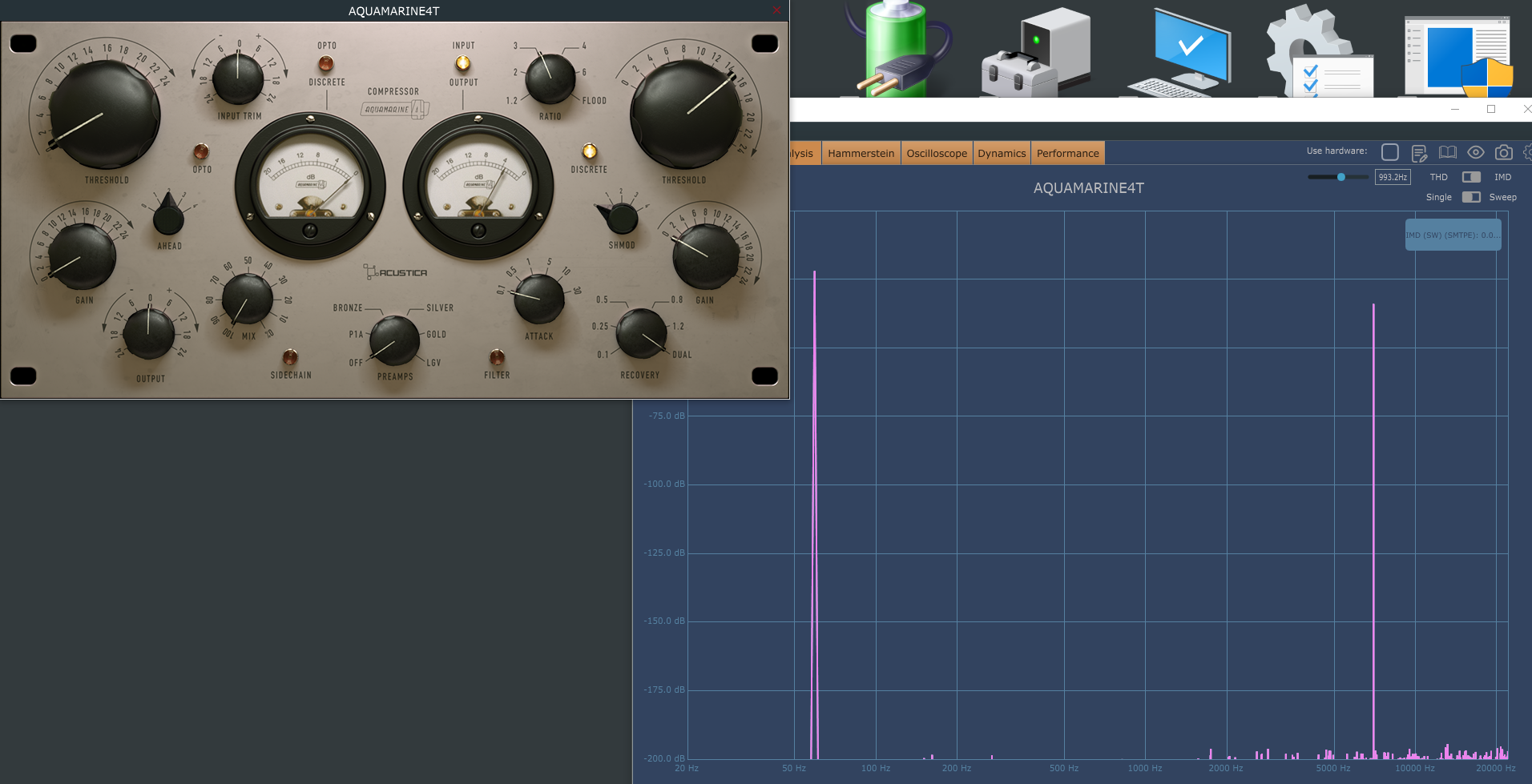
Task: Click the MIX knob
Action: 247,299
